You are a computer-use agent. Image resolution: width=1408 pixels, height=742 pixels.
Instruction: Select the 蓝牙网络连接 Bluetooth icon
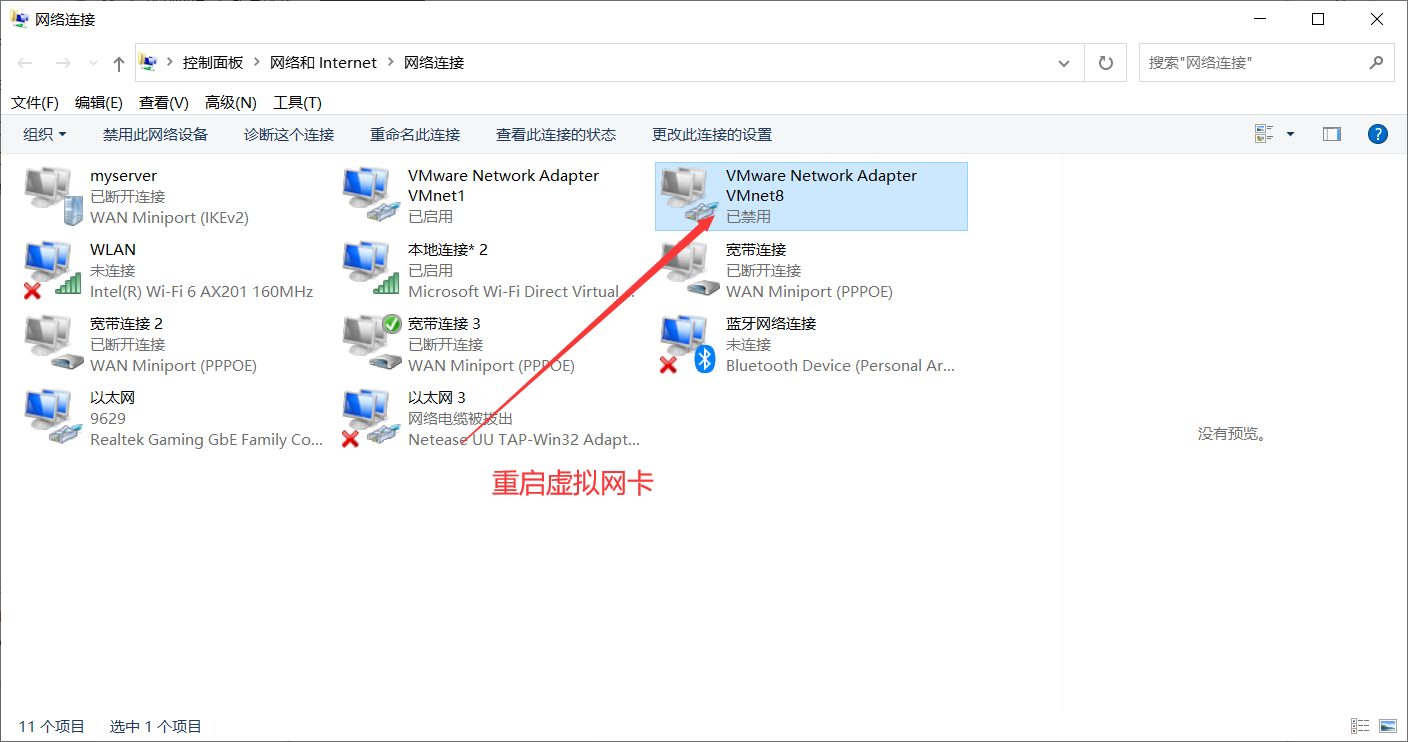tap(689, 344)
